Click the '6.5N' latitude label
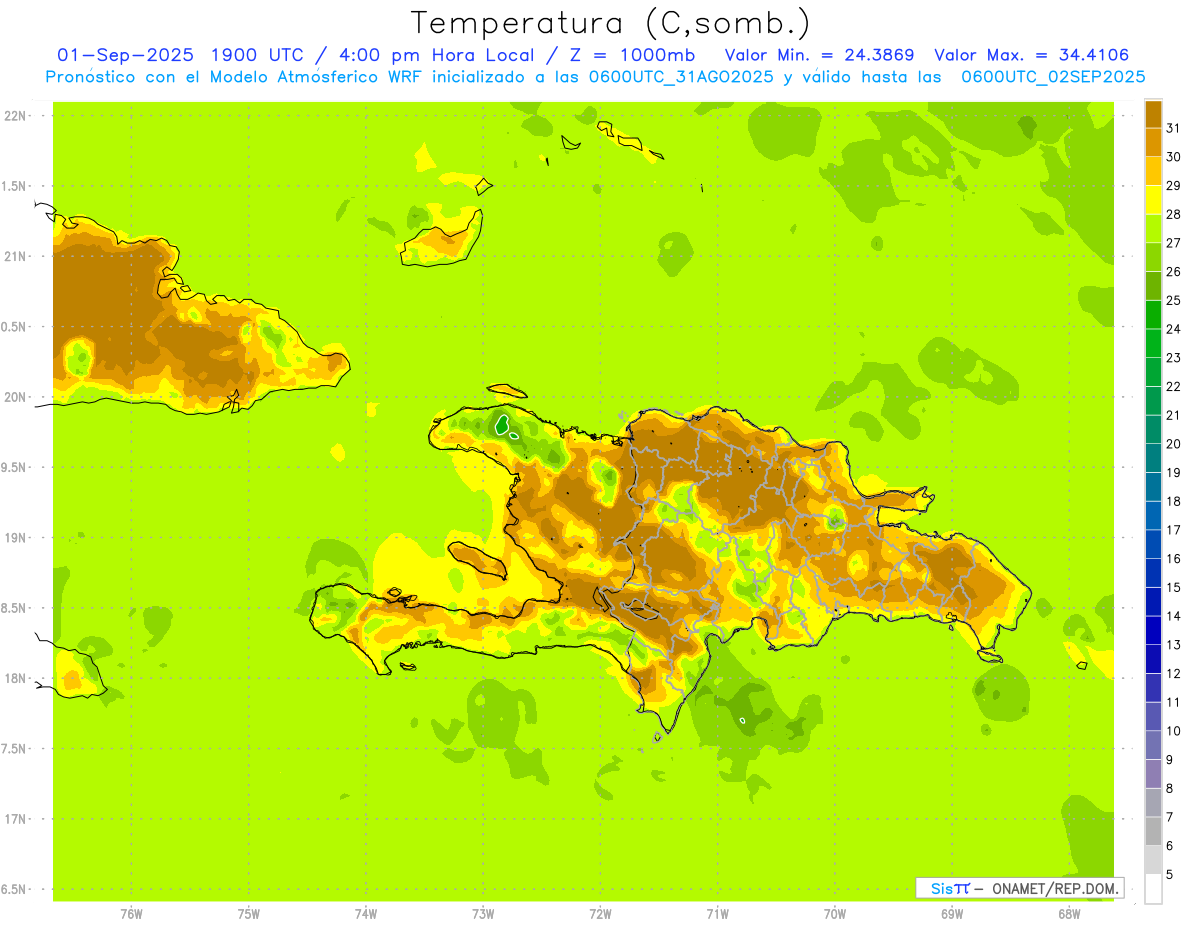The height and width of the screenshot is (927, 1200). coord(15,889)
